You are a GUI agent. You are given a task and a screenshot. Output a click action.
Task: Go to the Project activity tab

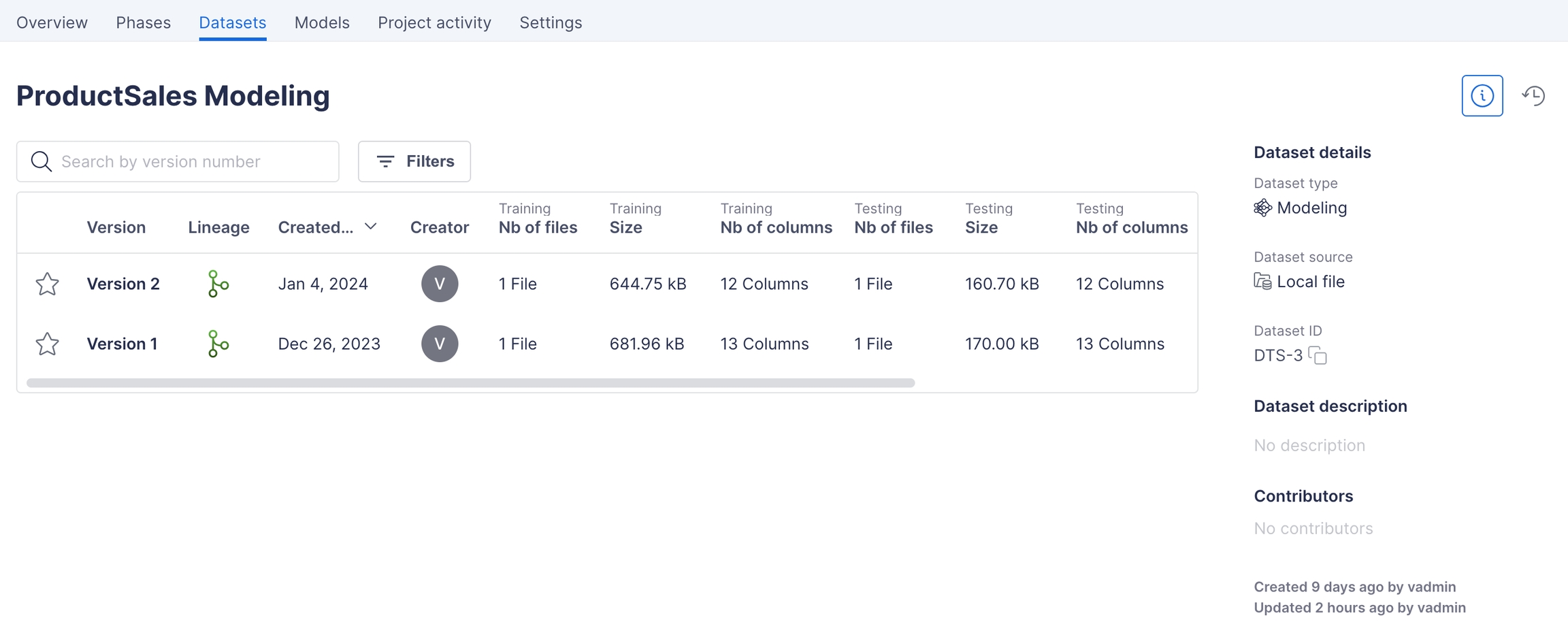434,22
